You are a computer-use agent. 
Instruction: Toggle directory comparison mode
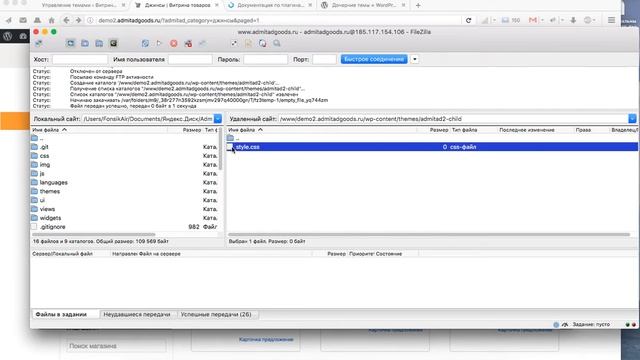pyautogui.click(x=248, y=43)
